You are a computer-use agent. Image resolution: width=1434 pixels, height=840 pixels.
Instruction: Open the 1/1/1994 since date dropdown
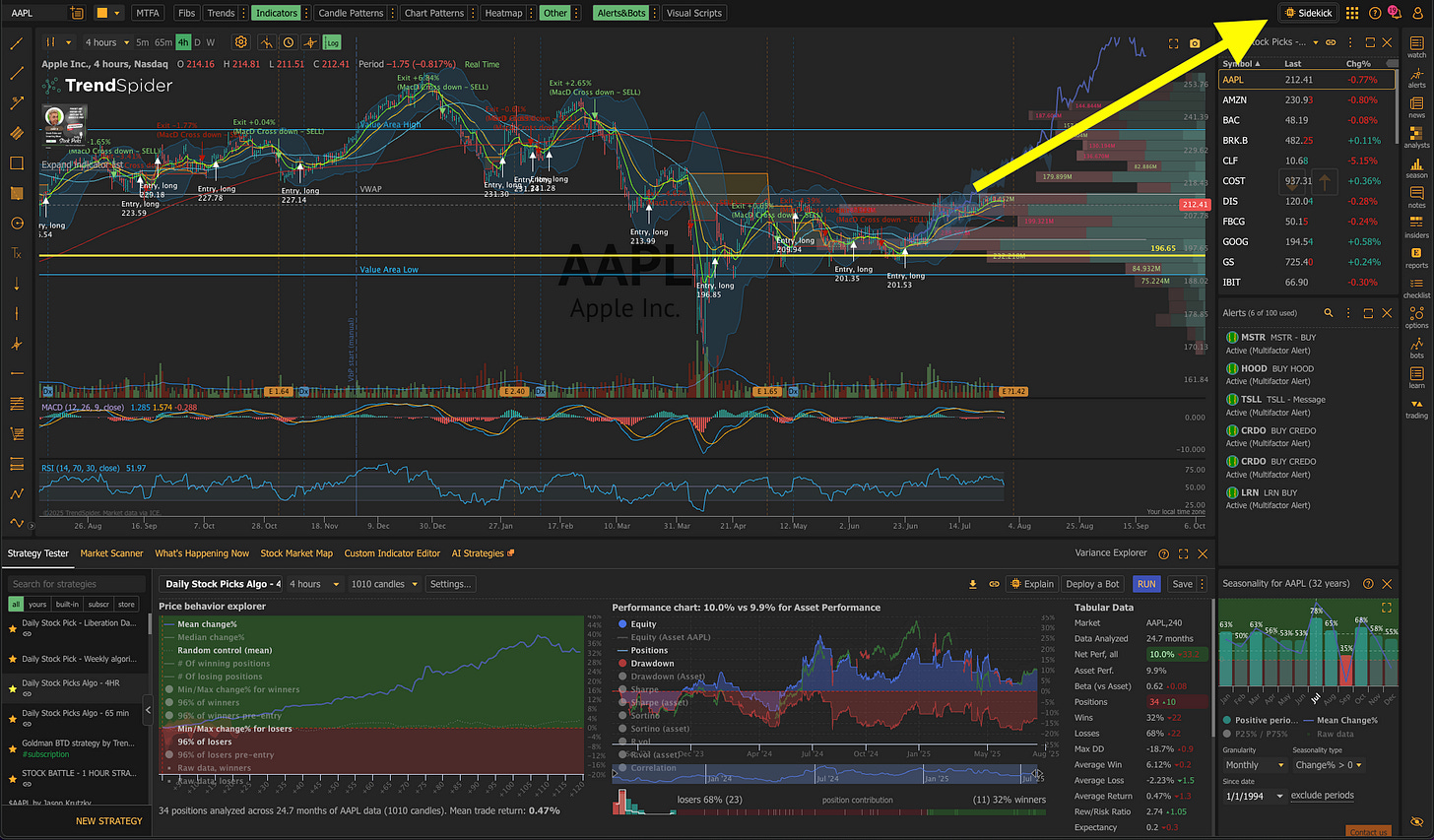[x=1254, y=796]
